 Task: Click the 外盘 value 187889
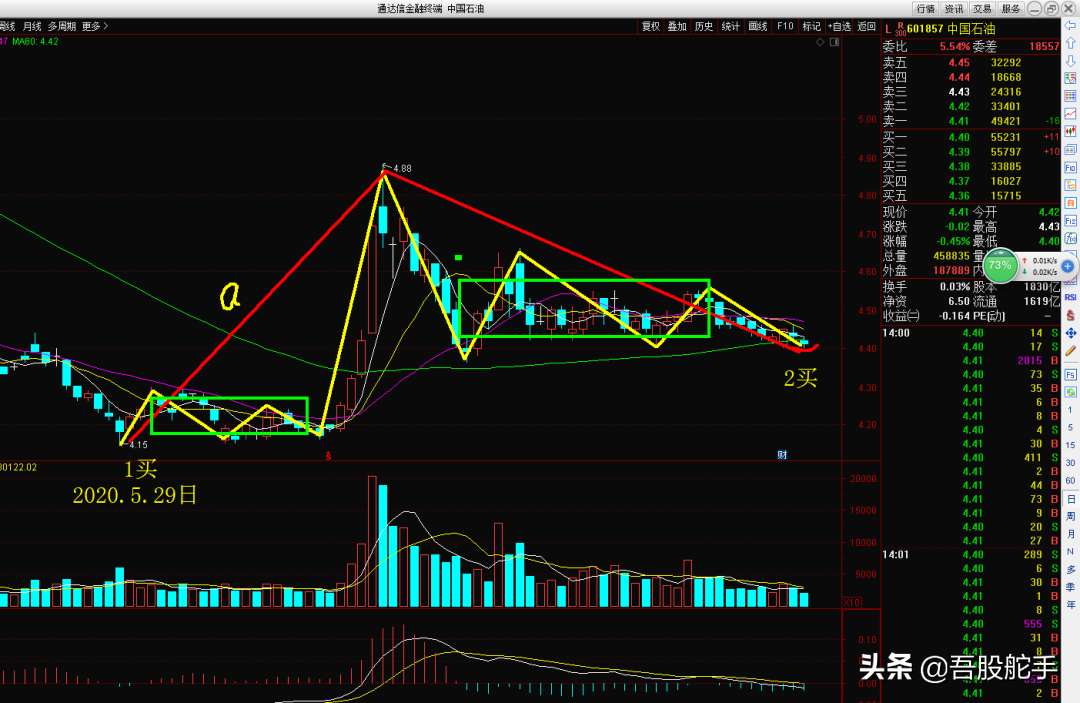tap(951, 271)
